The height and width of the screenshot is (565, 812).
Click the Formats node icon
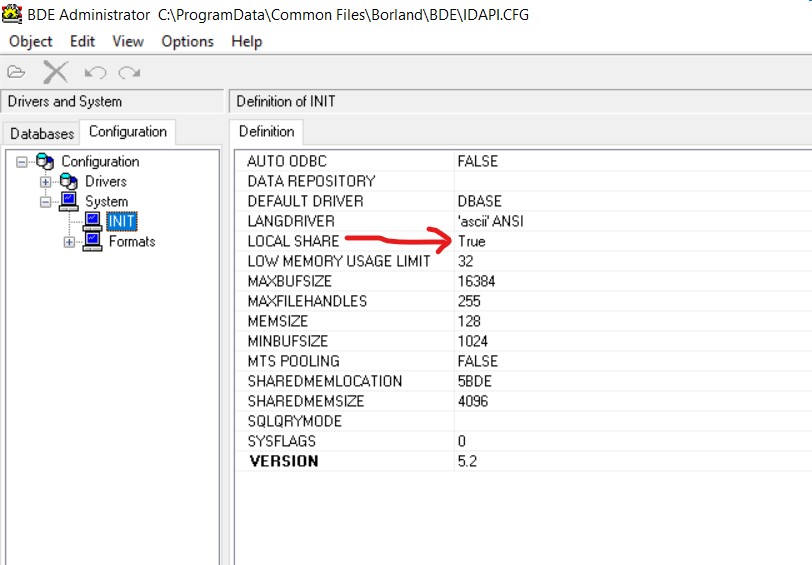tap(93, 241)
